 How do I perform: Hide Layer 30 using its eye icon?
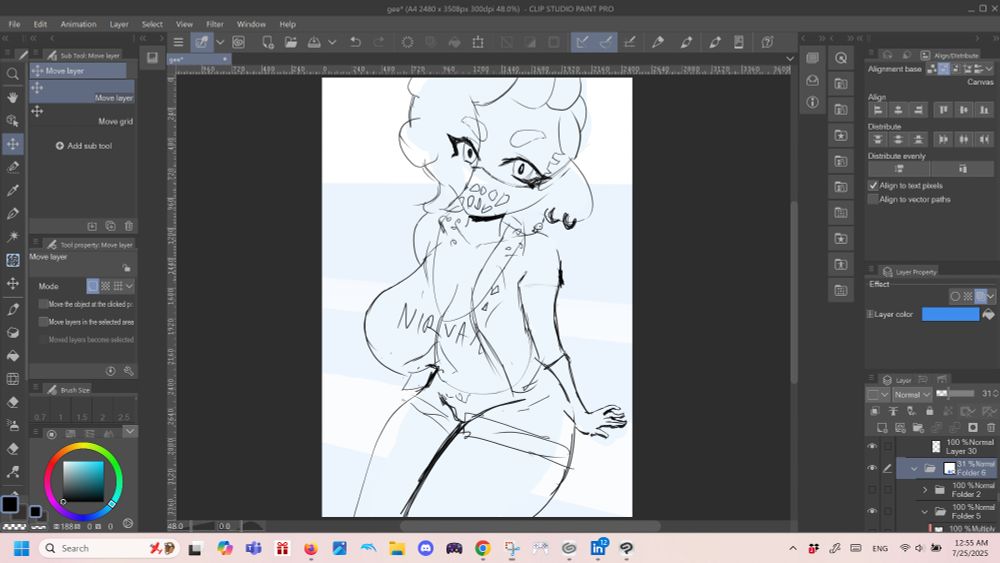pos(872,446)
